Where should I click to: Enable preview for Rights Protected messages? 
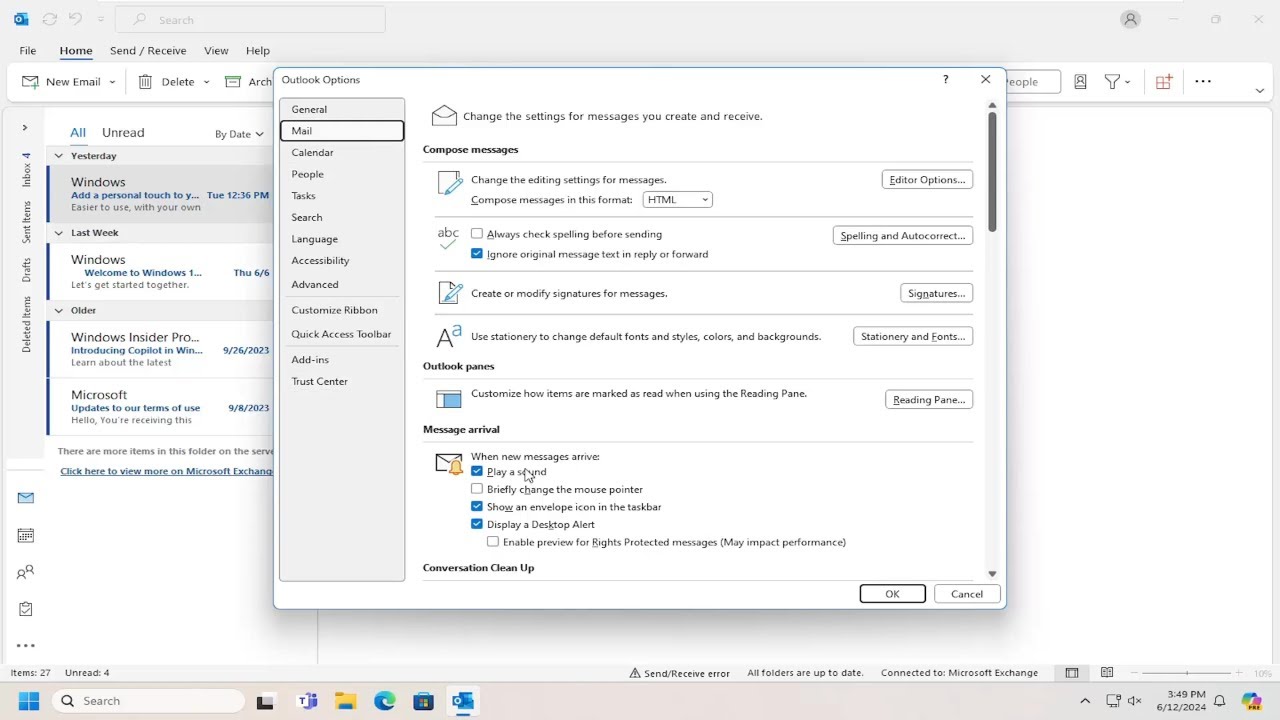click(x=493, y=542)
